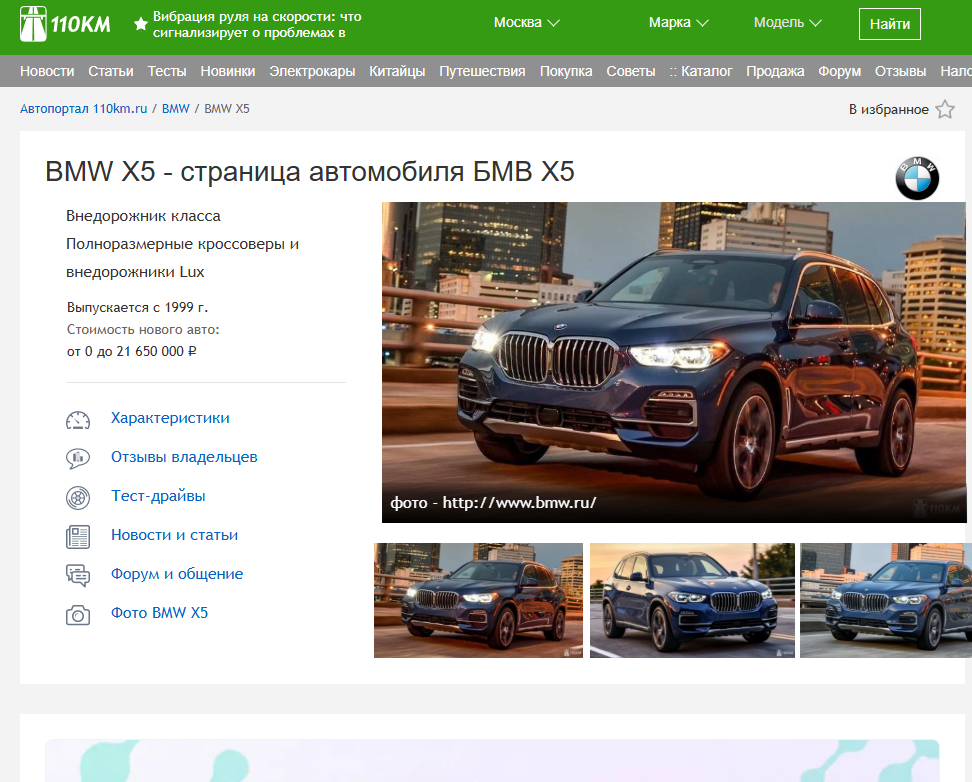Open the Отзывы menu item
The image size is (972, 782).
point(900,71)
